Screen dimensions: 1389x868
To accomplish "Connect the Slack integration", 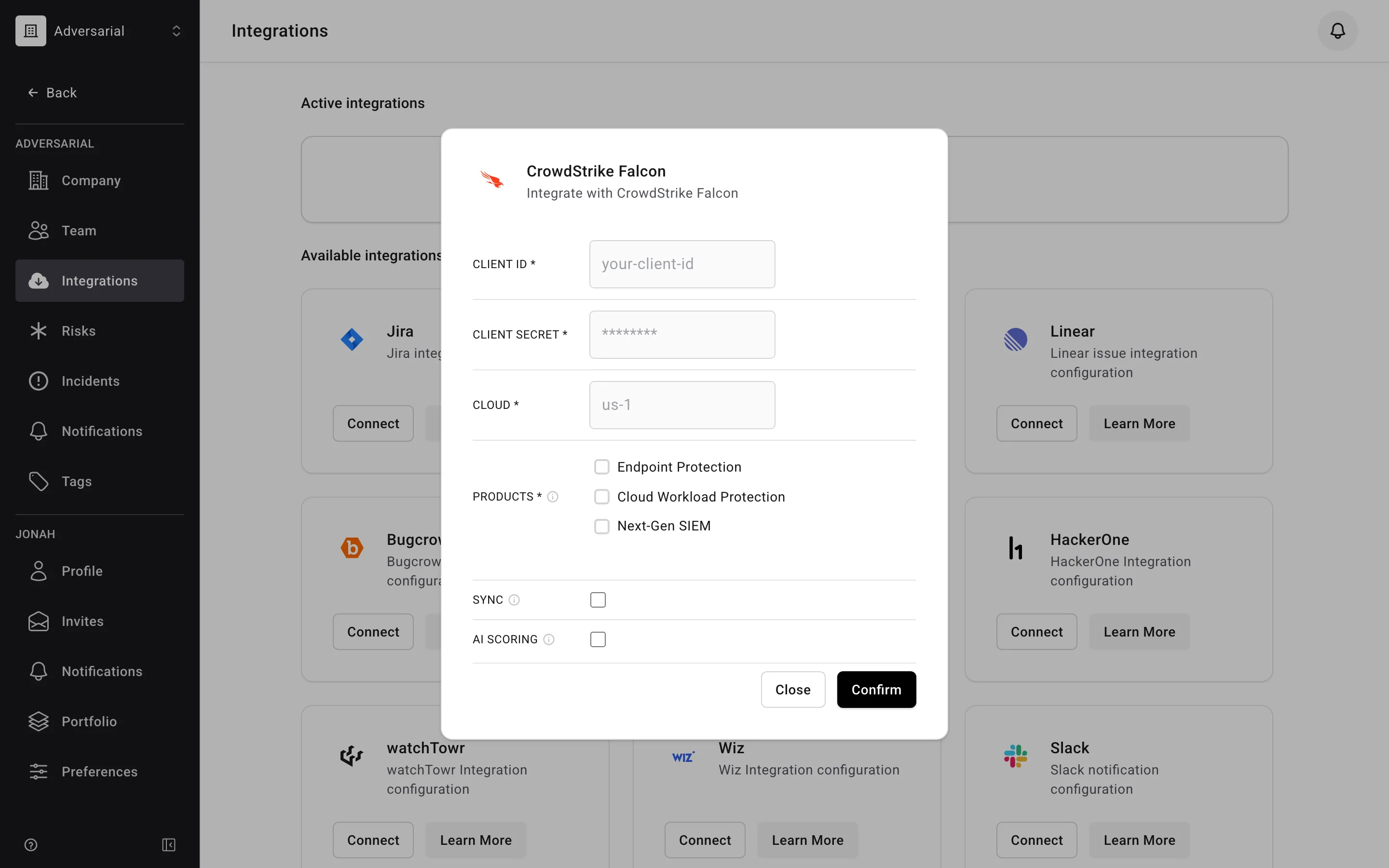I will 1036,841.
